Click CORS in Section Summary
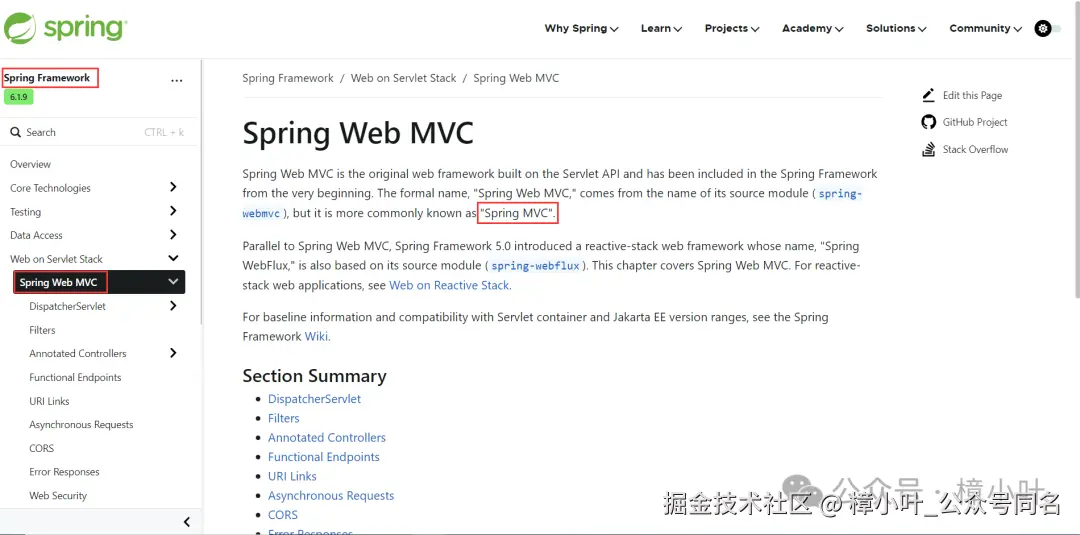 [283, 515]
